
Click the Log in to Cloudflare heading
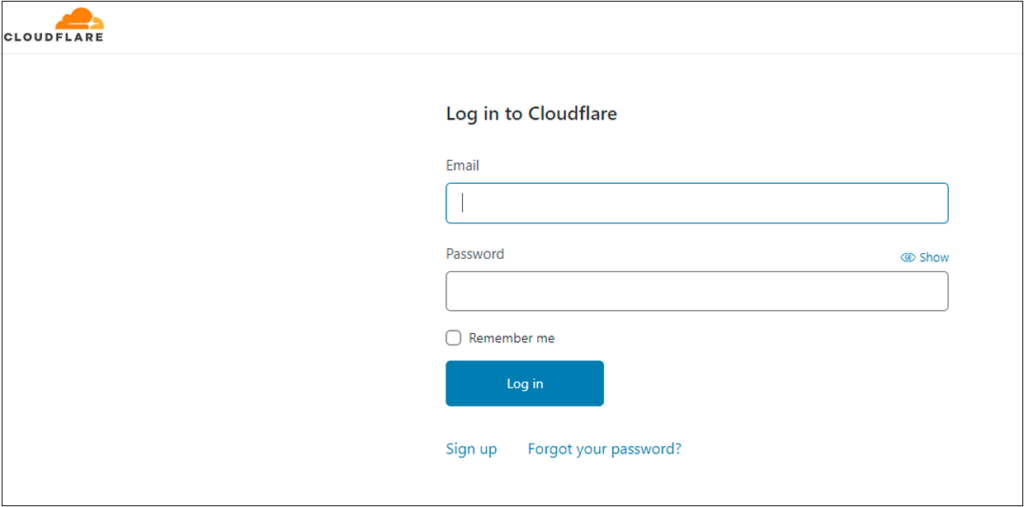[x=531, y=113]
